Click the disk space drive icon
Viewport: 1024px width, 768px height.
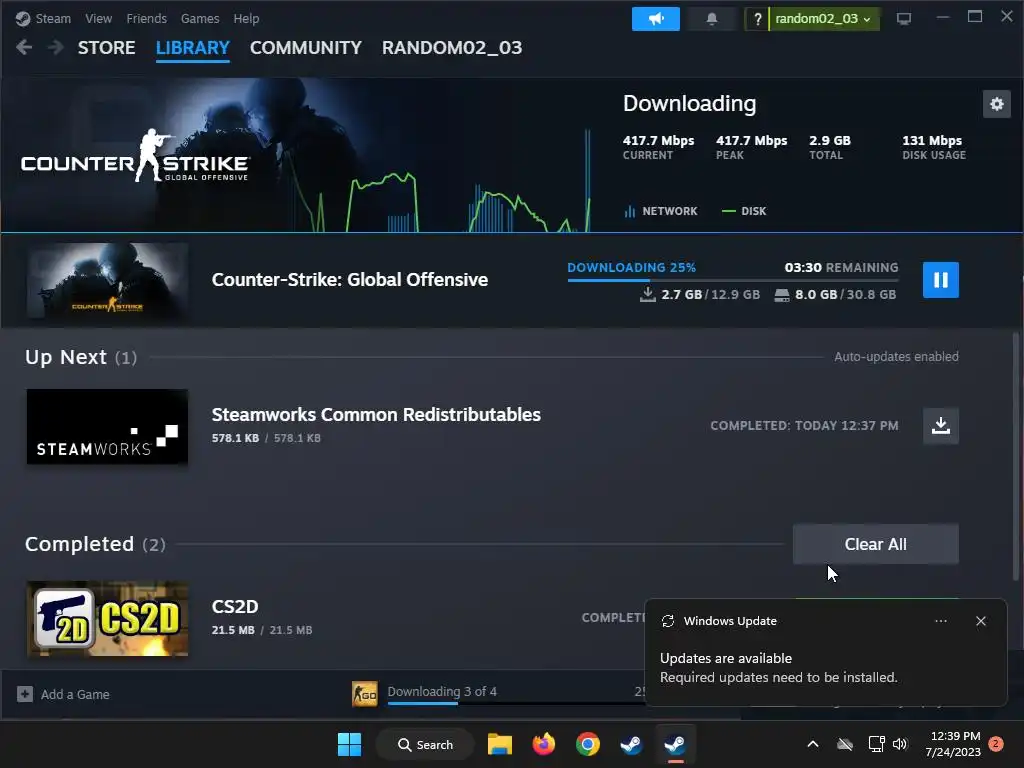tap(781, 295)
